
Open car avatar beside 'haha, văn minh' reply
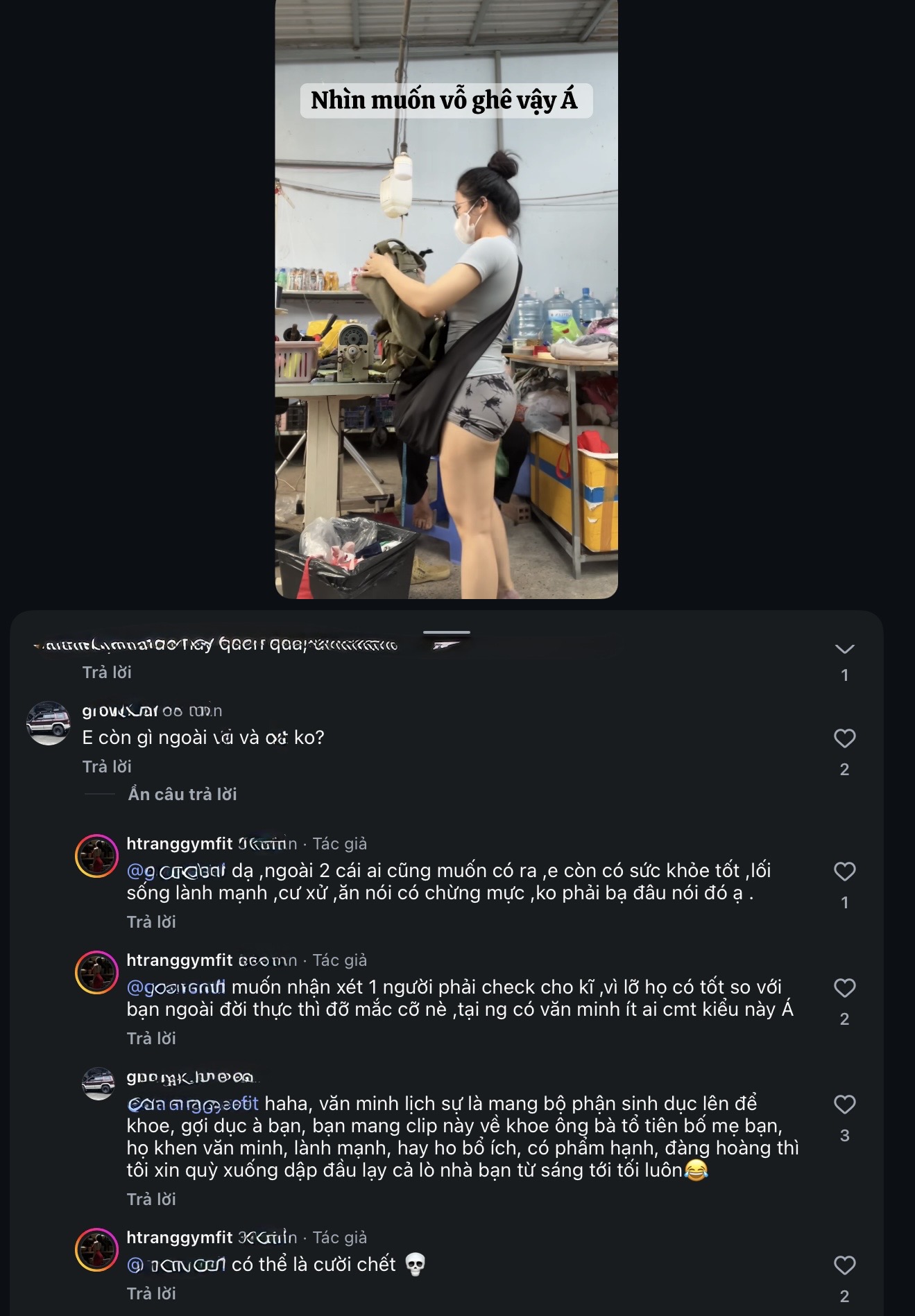pos(98,1083)
